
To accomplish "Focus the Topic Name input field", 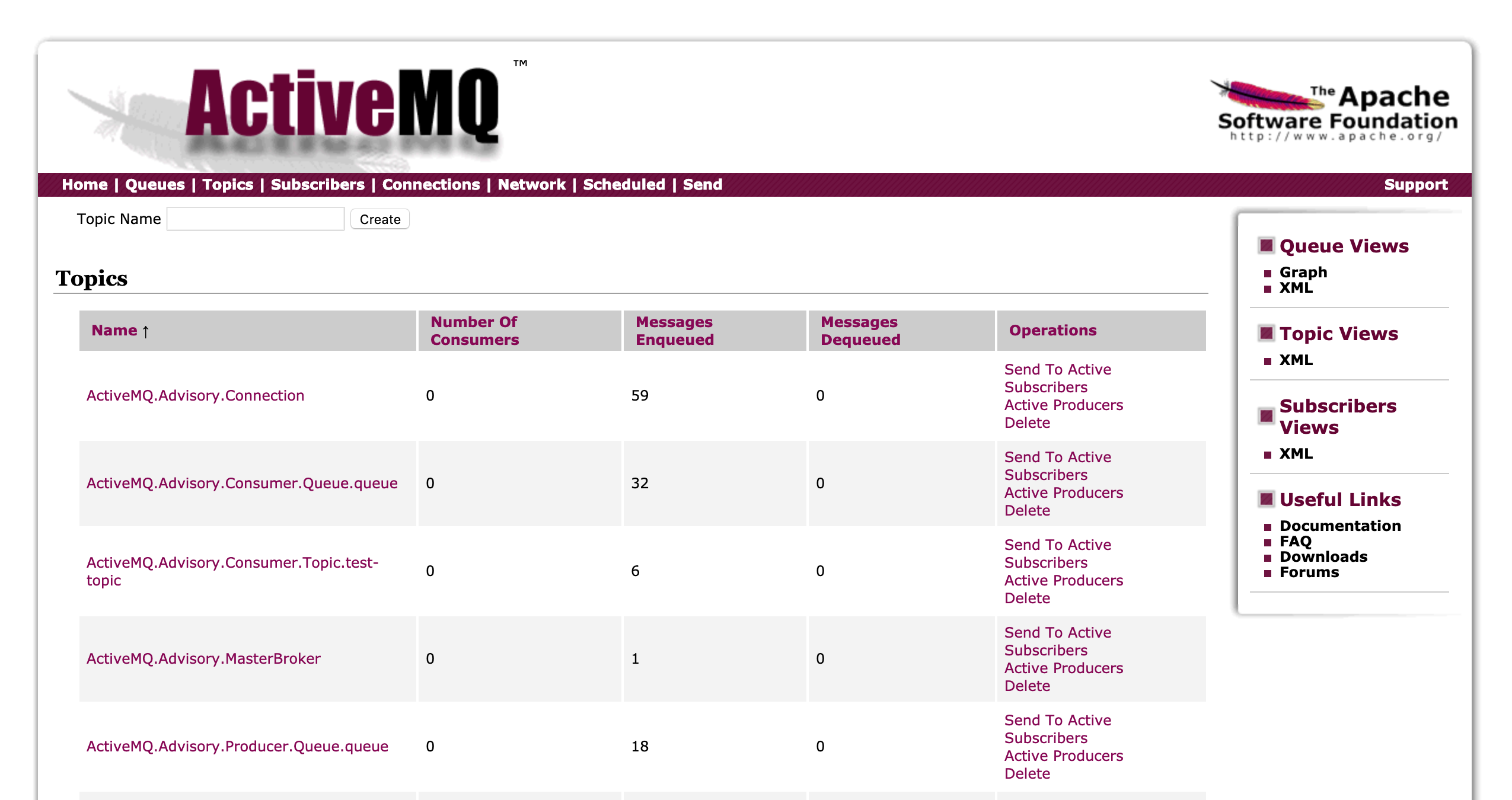I will click(x=256, y=219).
